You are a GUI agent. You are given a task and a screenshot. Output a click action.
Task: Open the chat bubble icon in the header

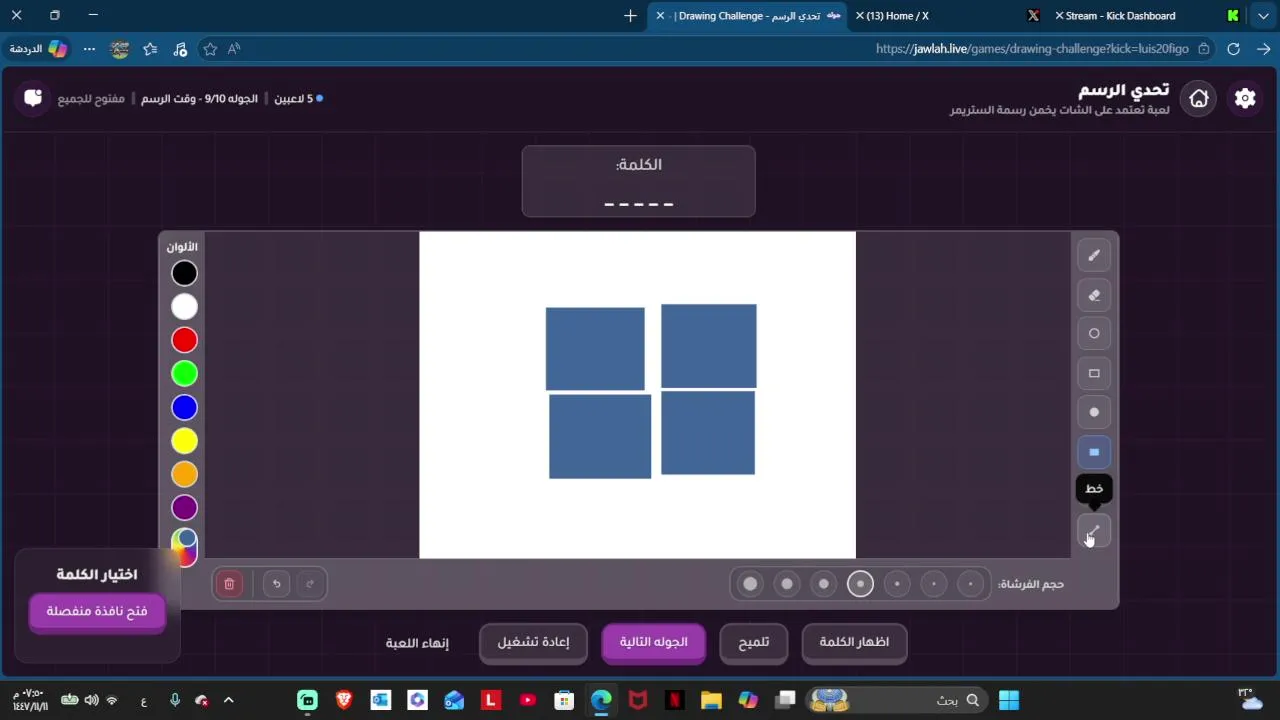[33, 97]
